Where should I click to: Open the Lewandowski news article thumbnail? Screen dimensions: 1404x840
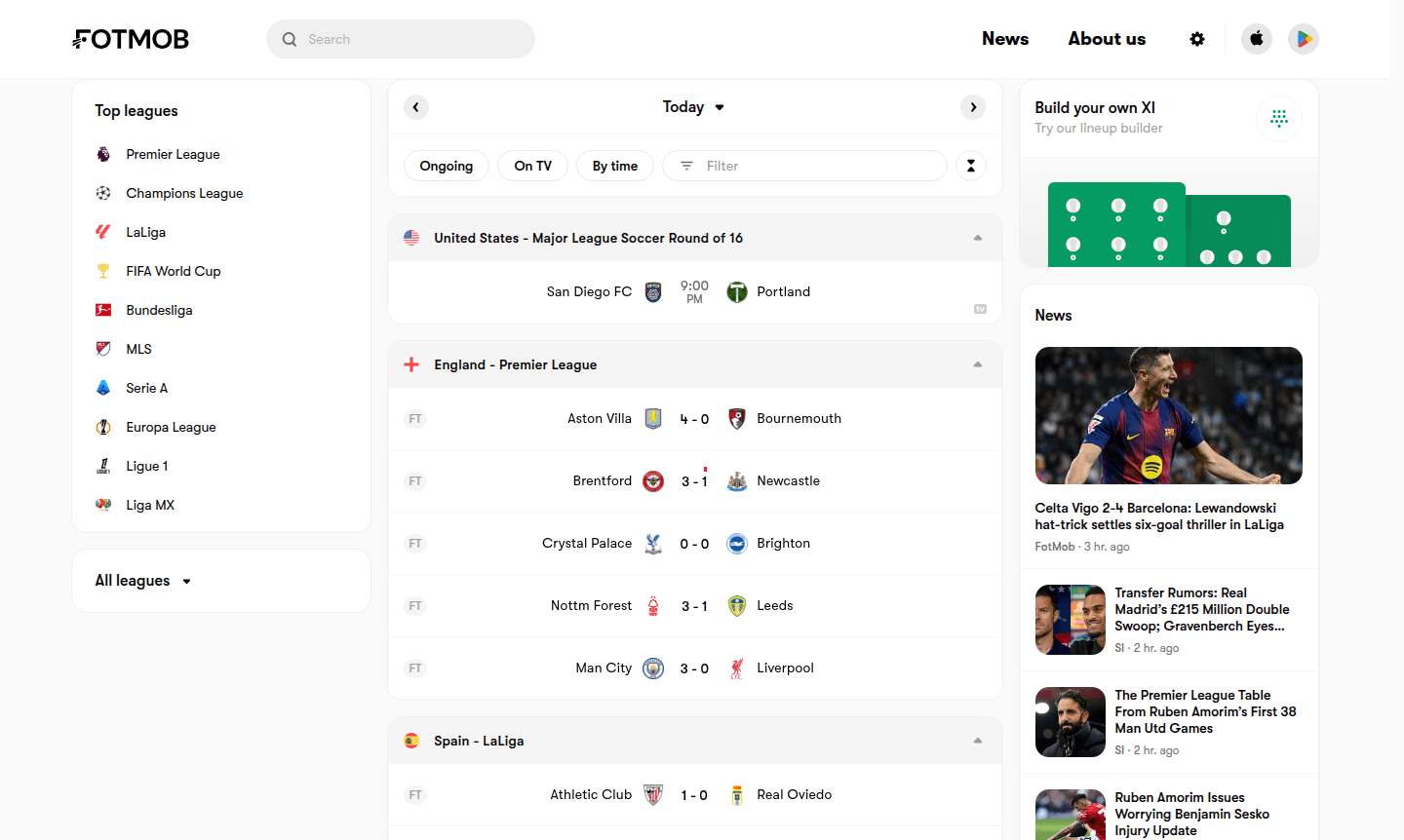click(1168, 415)
